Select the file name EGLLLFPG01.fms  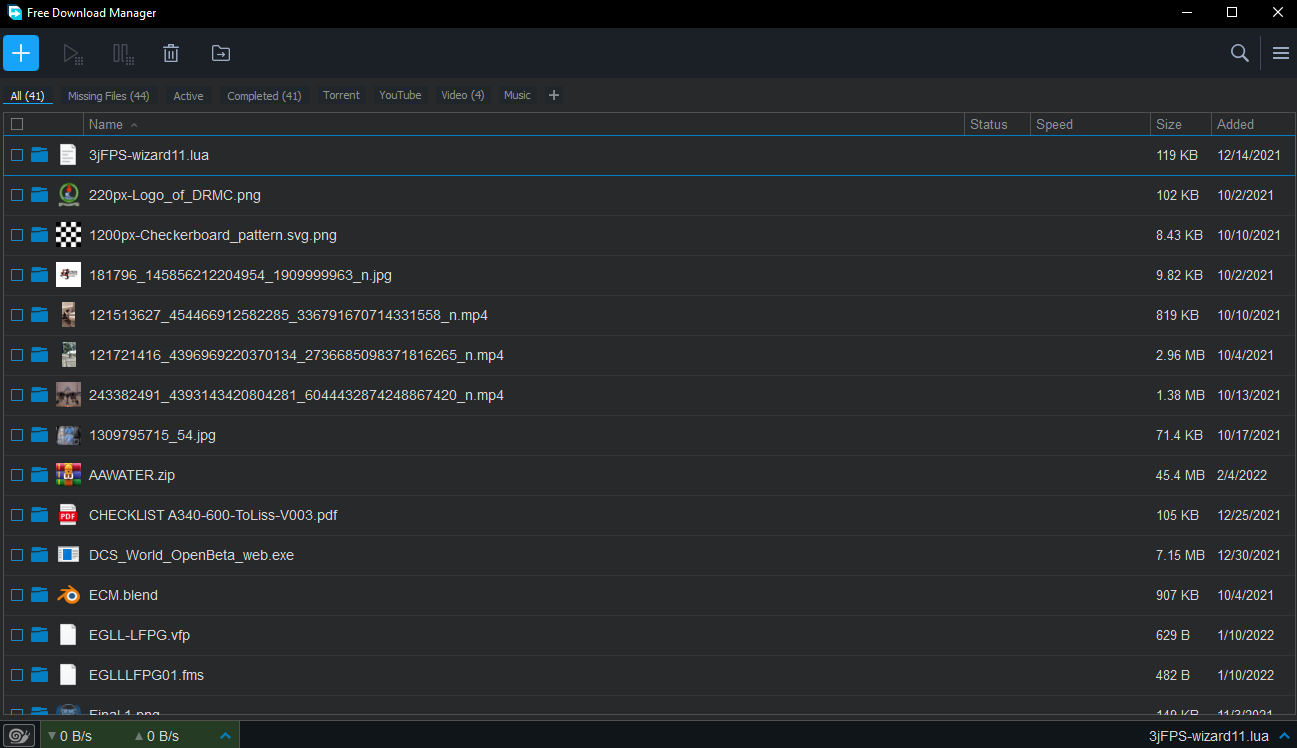(146, 675)
